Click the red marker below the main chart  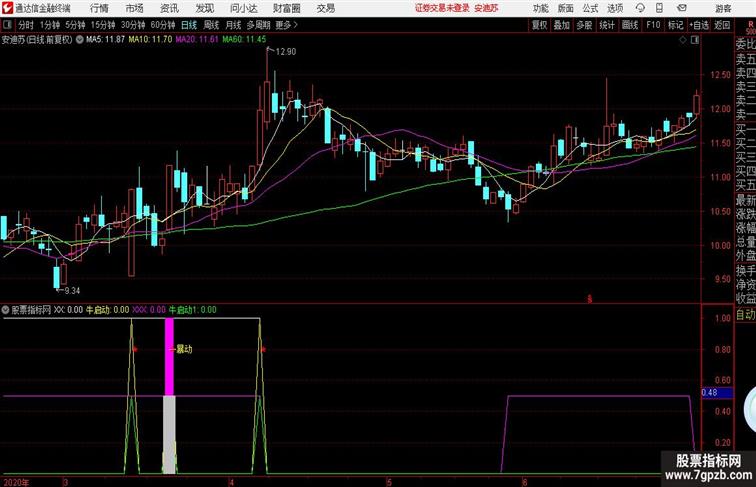tap(589, 299)
